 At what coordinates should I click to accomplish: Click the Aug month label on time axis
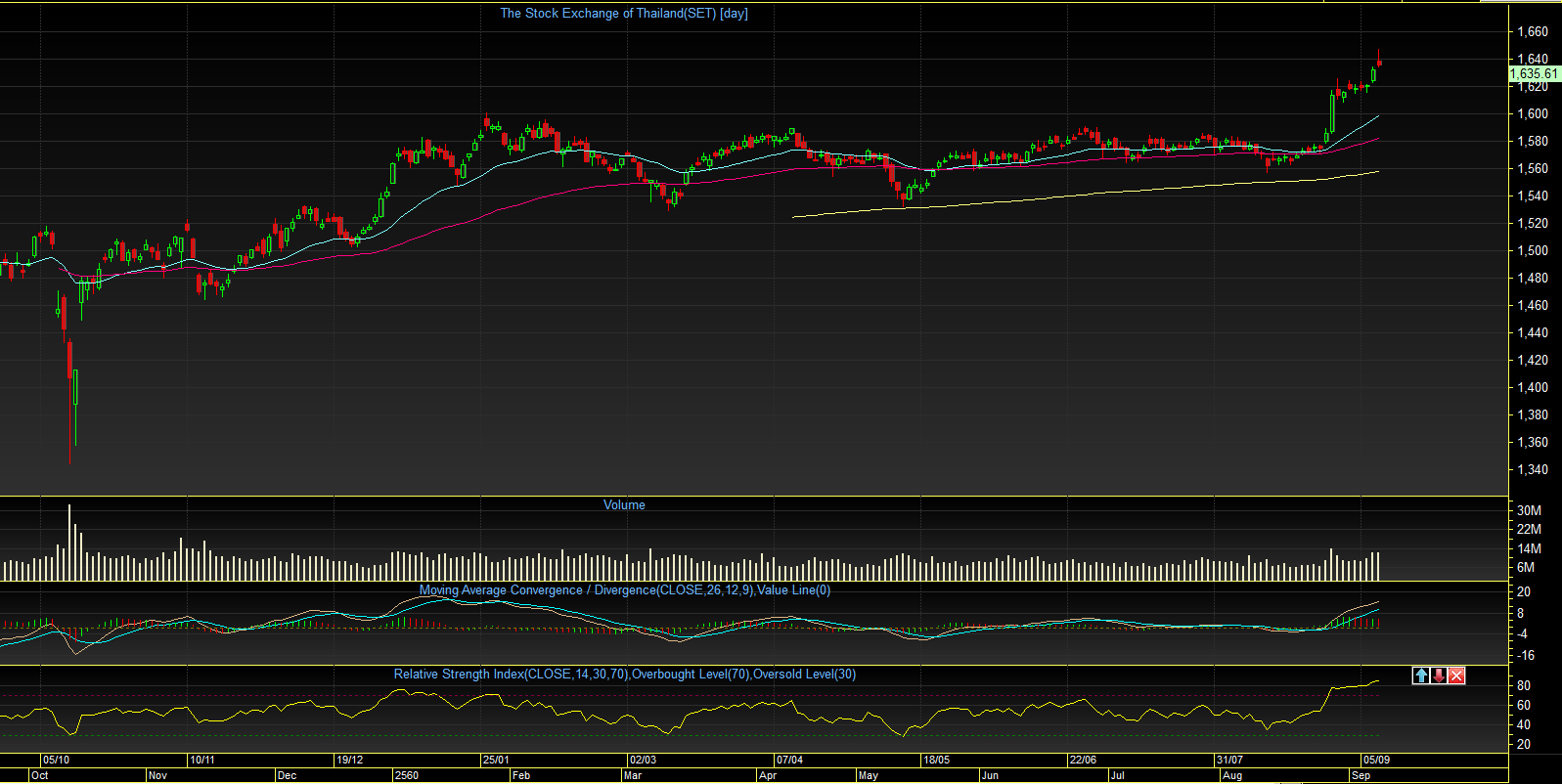[x=1232, y=775]
